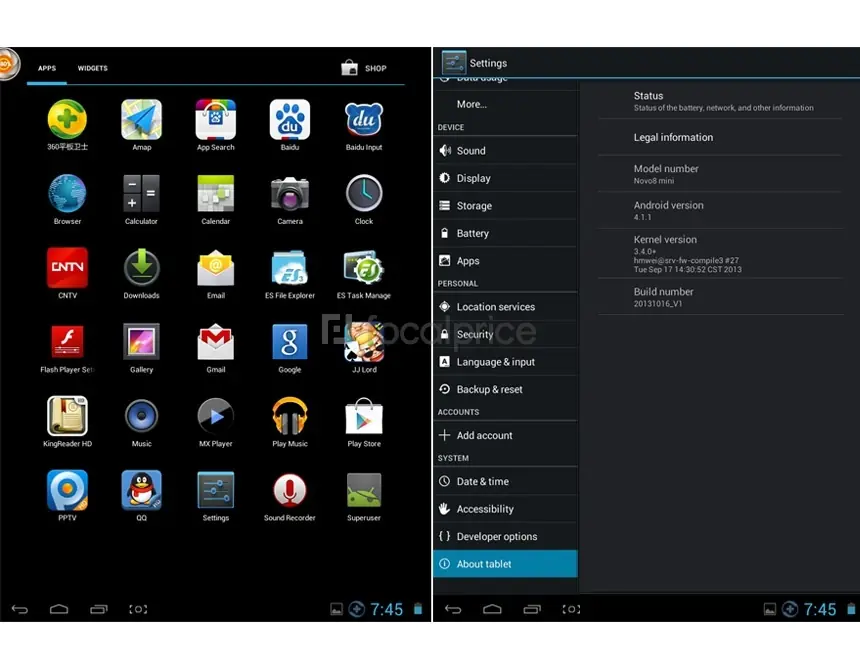Launch the Baidu app
This screenshot has height=666, width=860.
290,119
